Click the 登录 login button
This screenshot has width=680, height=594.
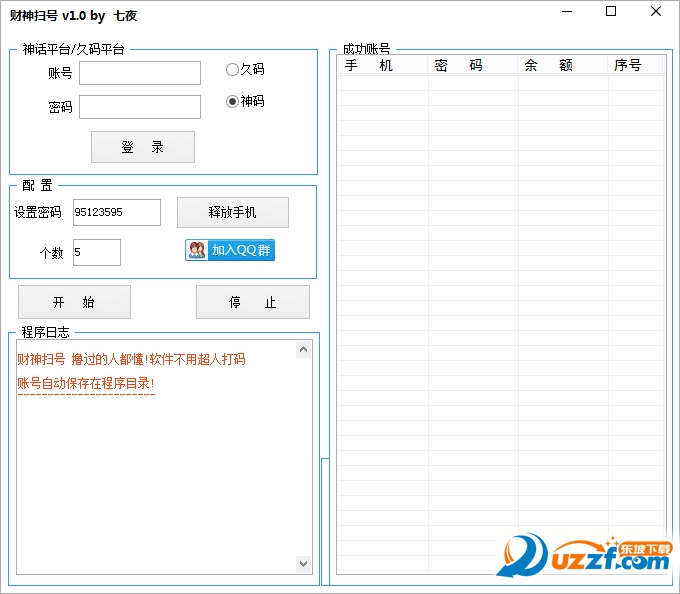(x=143, y=147)
